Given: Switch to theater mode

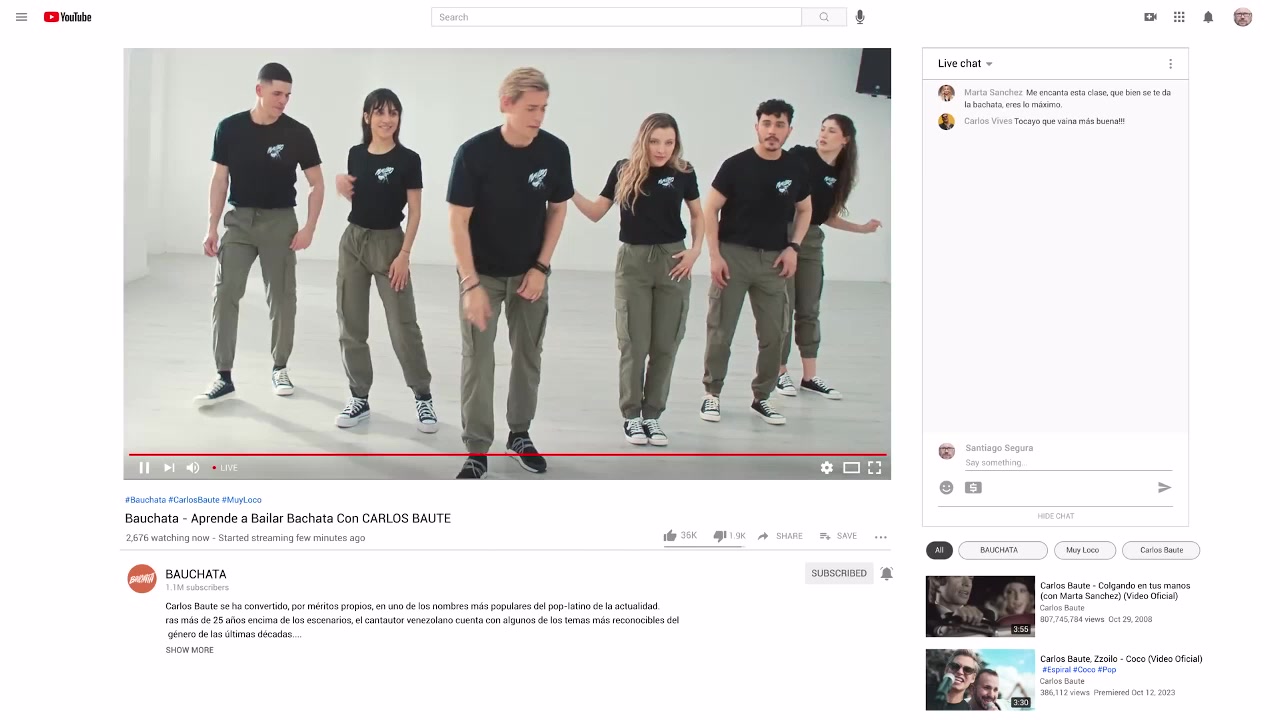Looking at the screenshot, I should (x=851, y=467).
